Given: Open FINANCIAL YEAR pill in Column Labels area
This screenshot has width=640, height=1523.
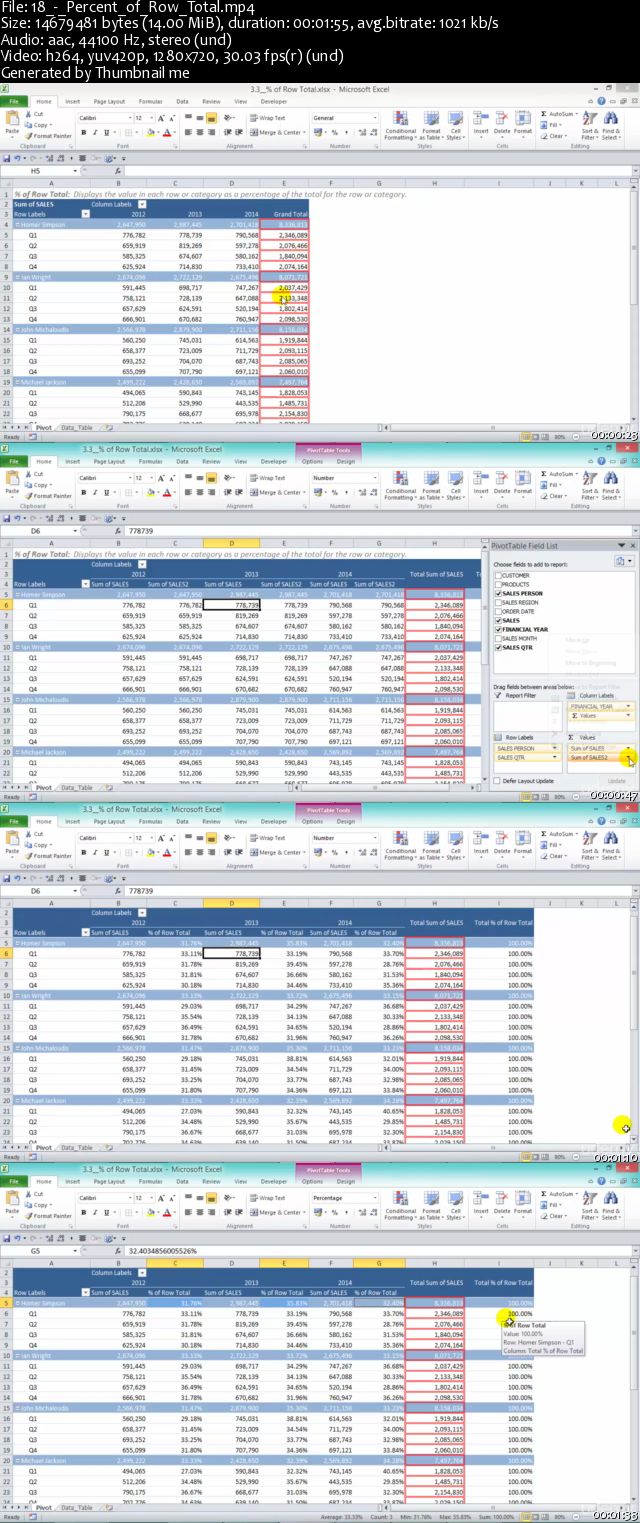Looking at the screenshot, I should (x=600, y=706).
